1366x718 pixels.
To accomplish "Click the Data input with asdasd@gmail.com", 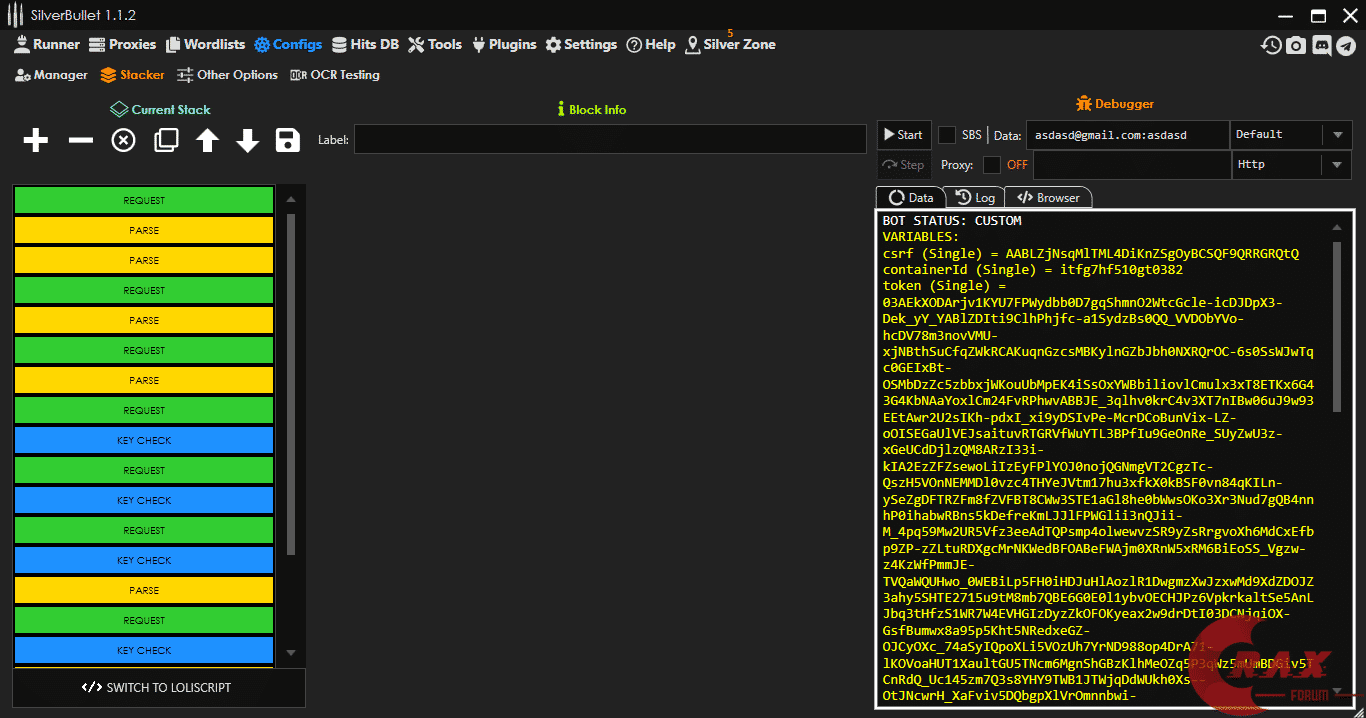I will click(1127, 135).
